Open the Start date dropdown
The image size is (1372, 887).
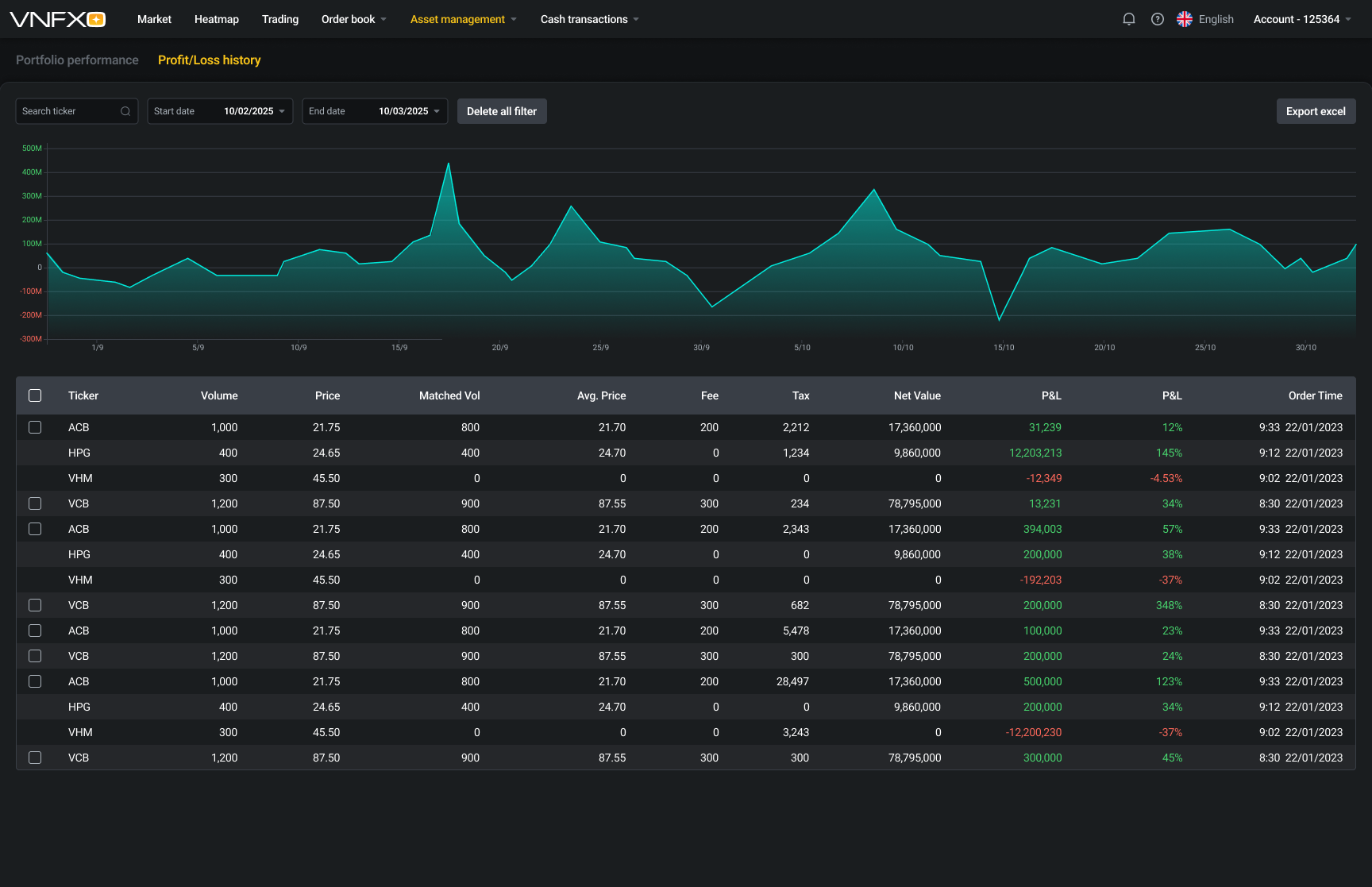[x=220, y=111]
